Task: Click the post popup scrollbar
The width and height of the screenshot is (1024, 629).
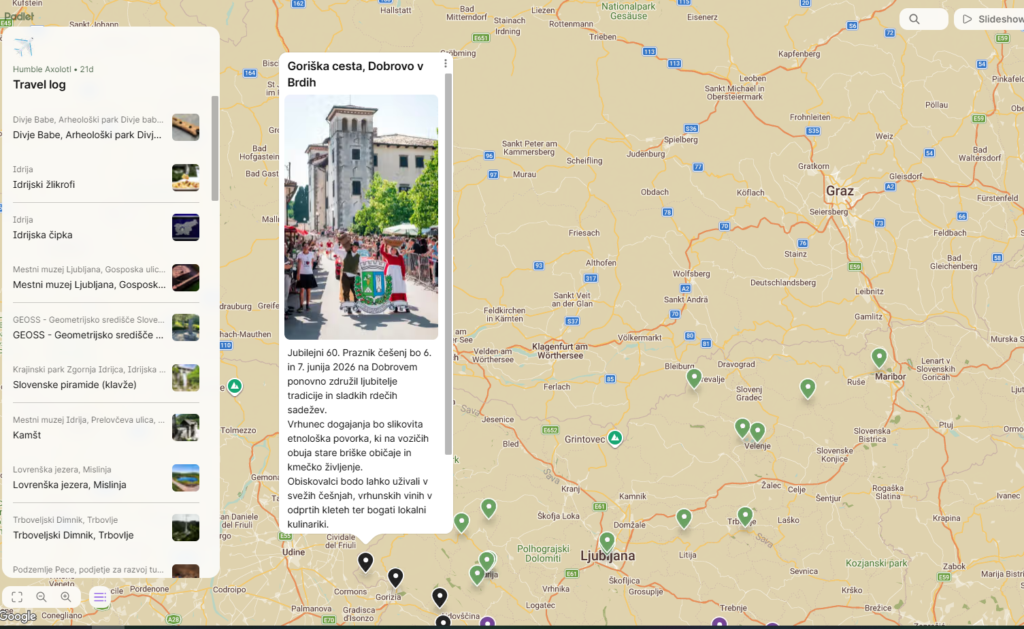Action: tap(448, 264)
